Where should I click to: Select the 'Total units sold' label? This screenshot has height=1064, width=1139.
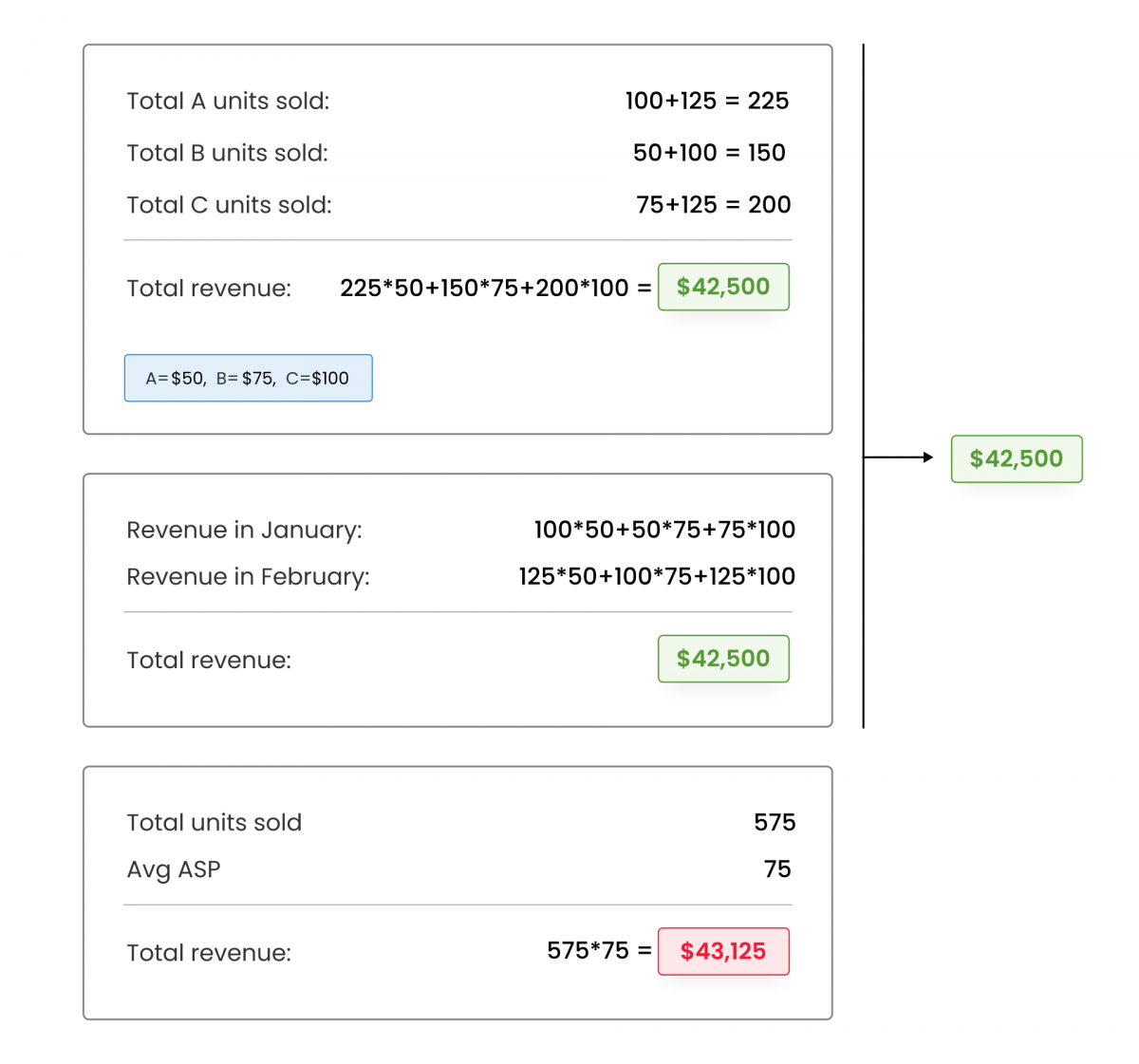(x=214, y=823)
